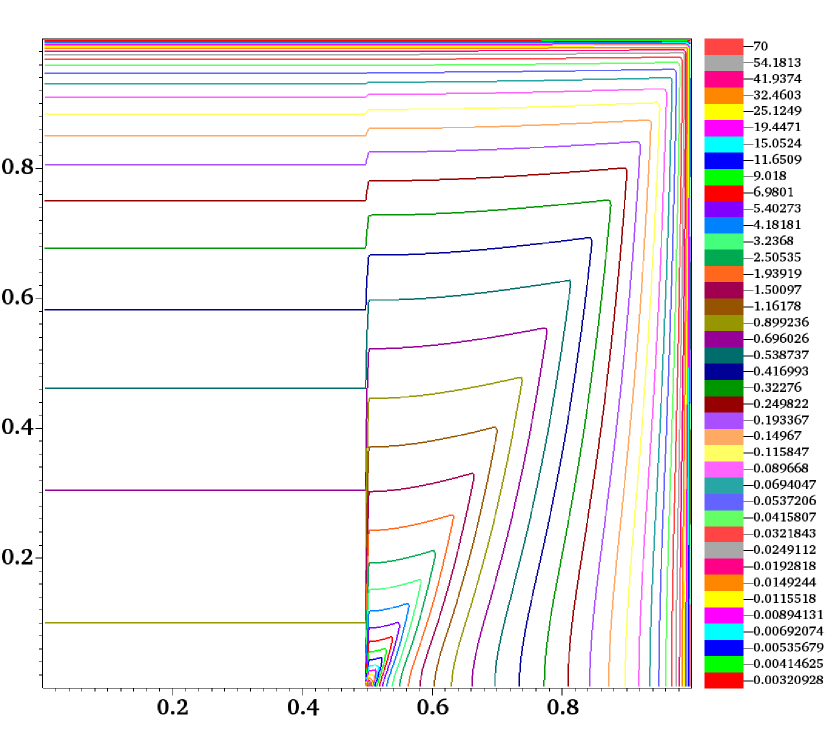830x742 pixels.
Task: Click the red swatch labeled 6.9801
Action: [724, 193]
